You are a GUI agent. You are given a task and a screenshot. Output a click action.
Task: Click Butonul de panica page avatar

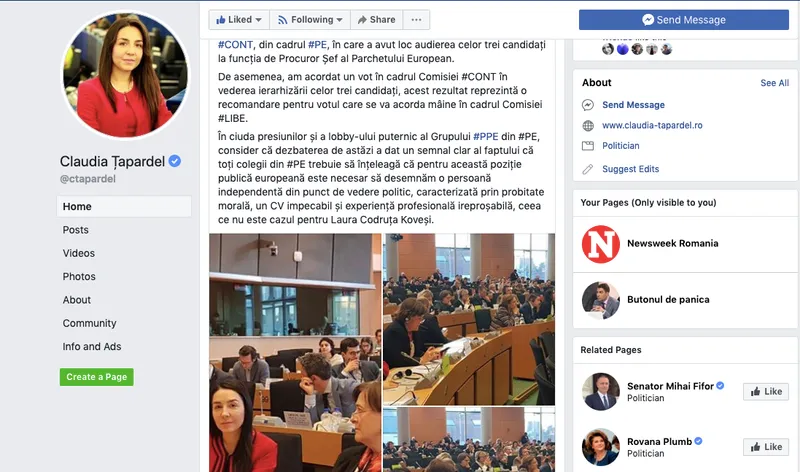click(x=601, y=300)
